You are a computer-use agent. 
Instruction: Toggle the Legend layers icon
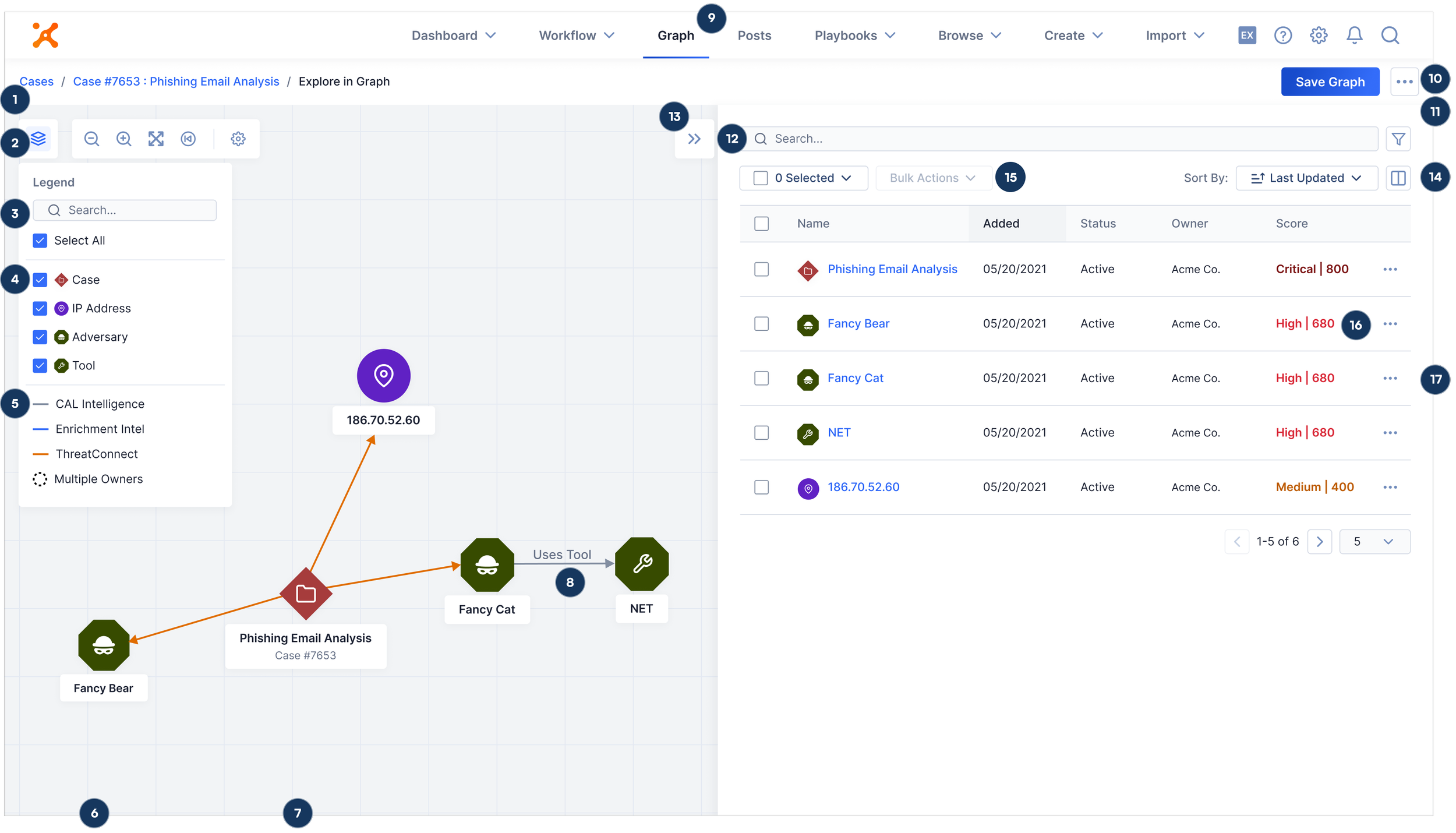pos(38,139)
